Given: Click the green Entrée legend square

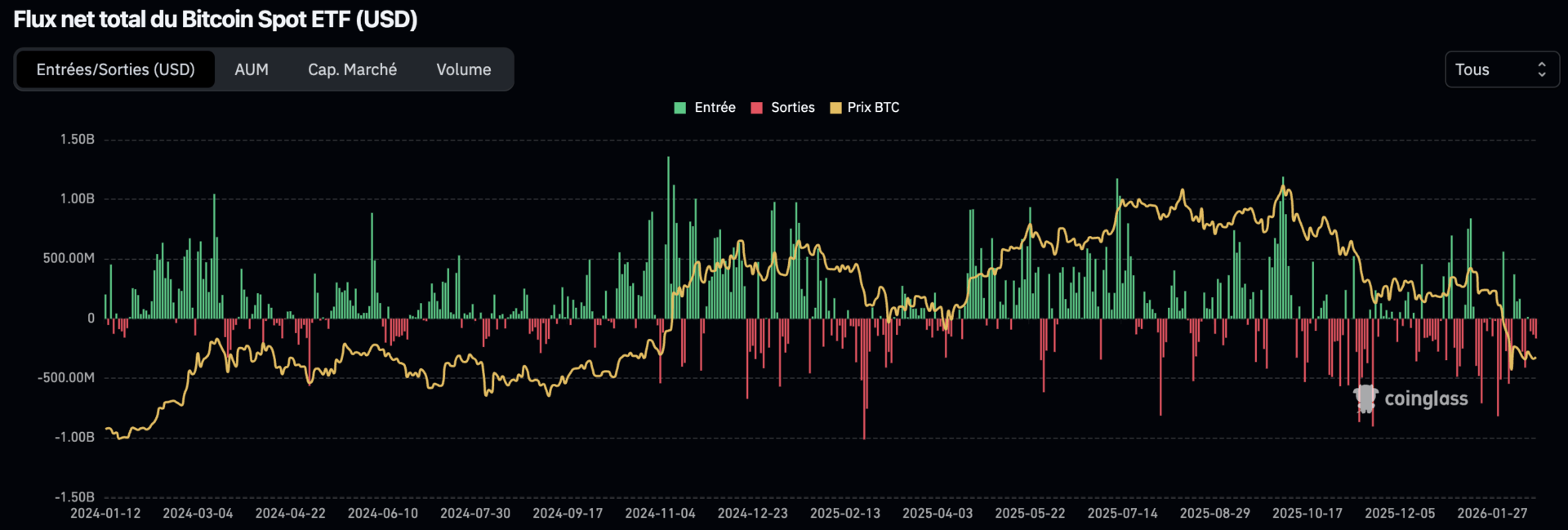Looking at the screenshot, I should pyautogui.click(x=679, y=108).
